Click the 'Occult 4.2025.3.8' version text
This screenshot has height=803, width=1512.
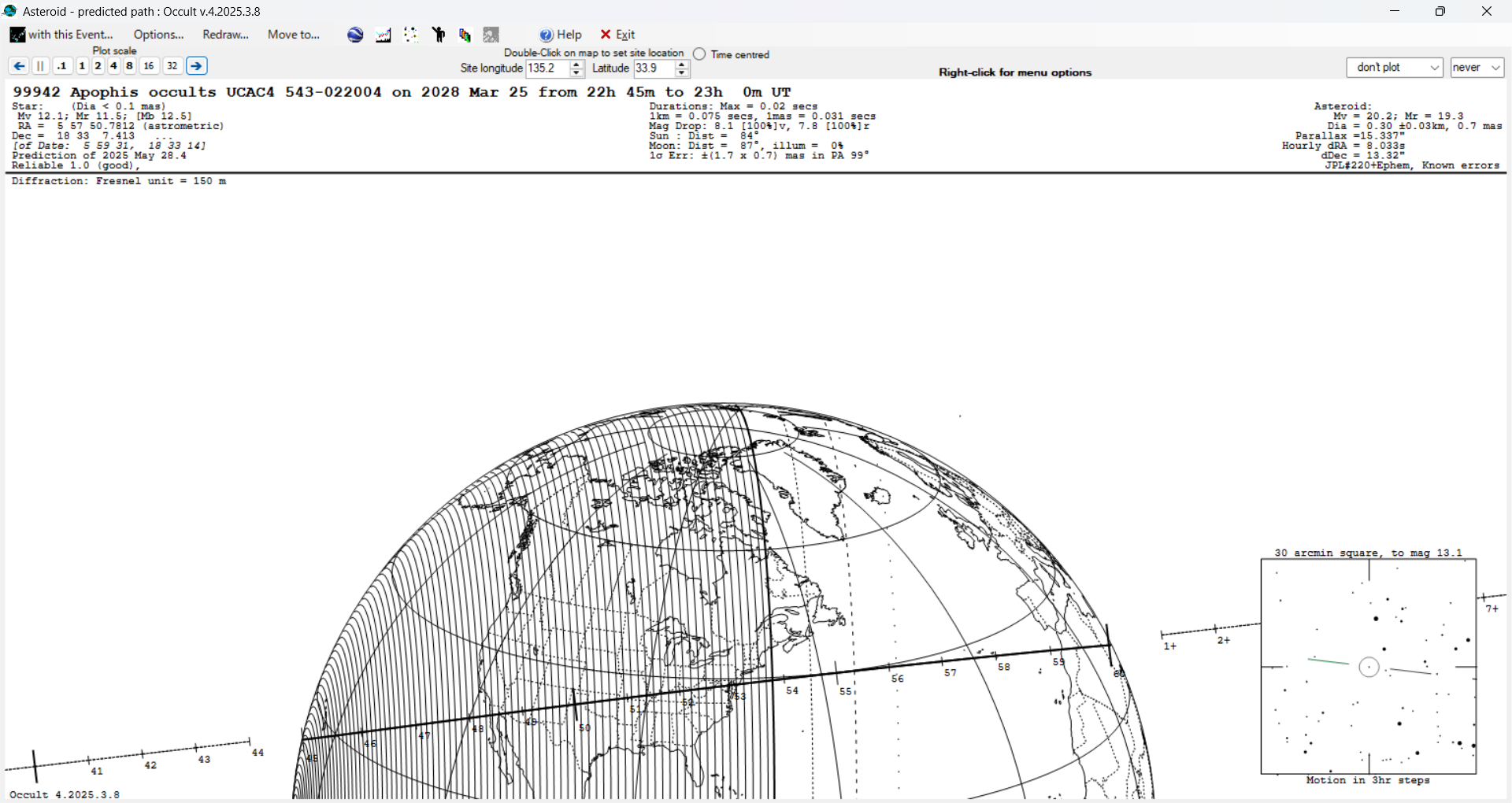click(65, 794)
